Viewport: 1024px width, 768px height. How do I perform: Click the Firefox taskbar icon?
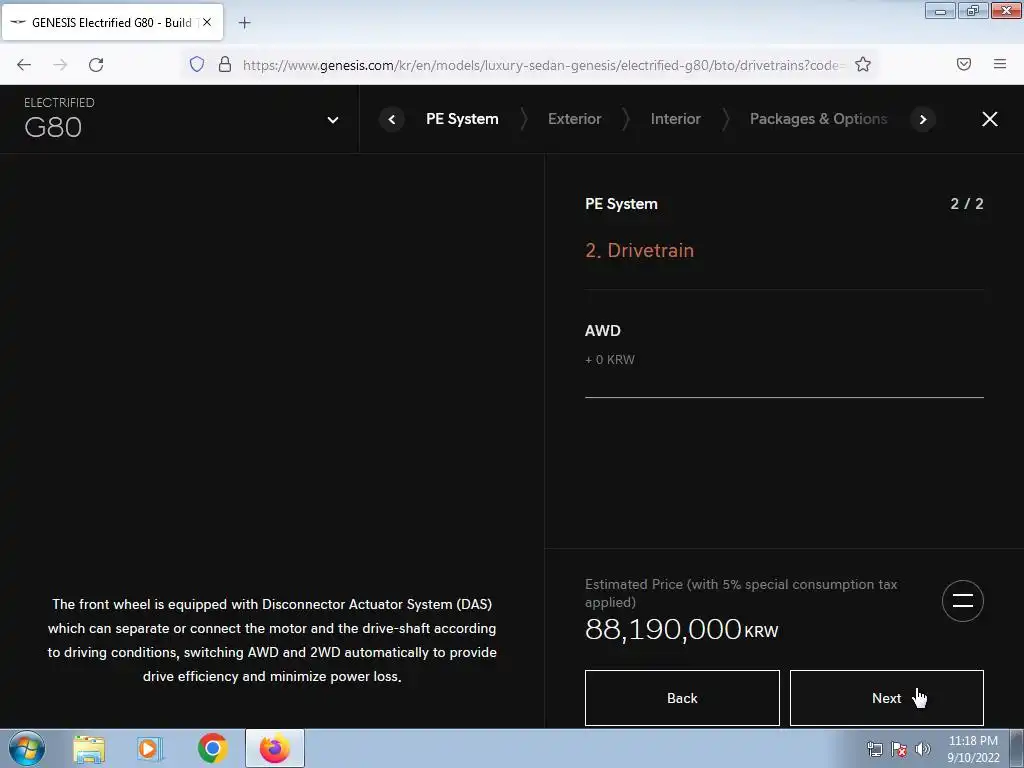(275, 748)
